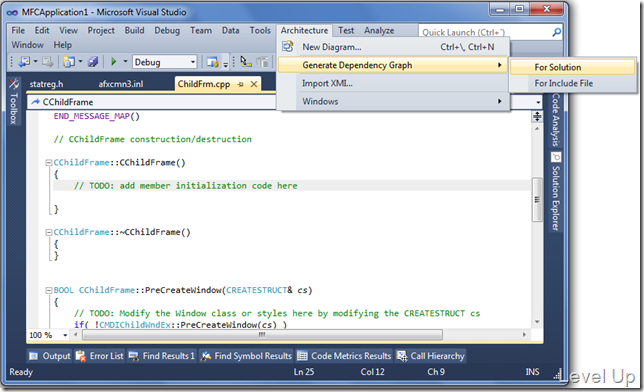Open the Edit menu
This screenshot has height=392, width=644.
(x=42, y=30)
